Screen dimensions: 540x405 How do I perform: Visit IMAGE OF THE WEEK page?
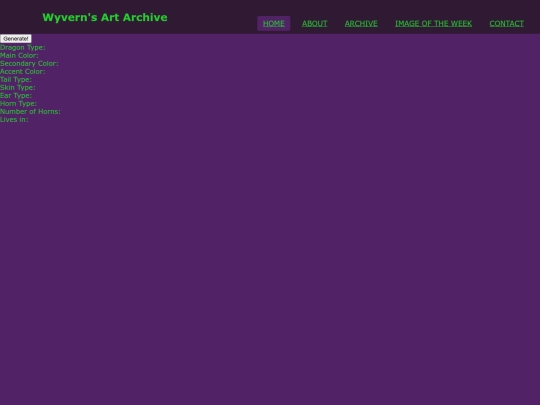click(x=433, y=23)
